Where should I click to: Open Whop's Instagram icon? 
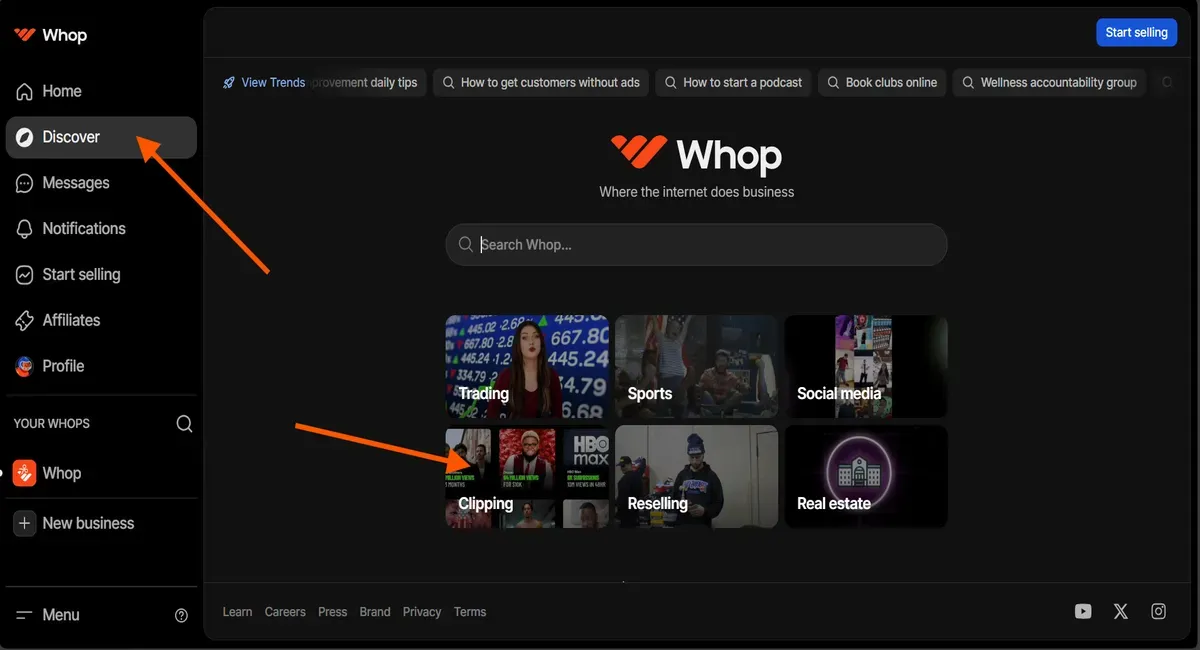pyautogui.click(x=1158, y=610)
